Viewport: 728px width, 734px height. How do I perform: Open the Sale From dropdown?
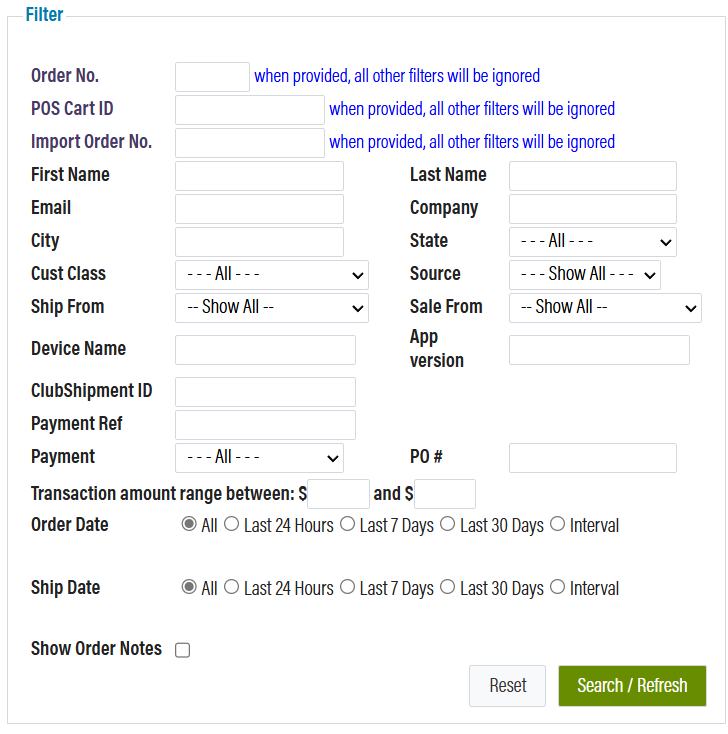coord(604,308)
